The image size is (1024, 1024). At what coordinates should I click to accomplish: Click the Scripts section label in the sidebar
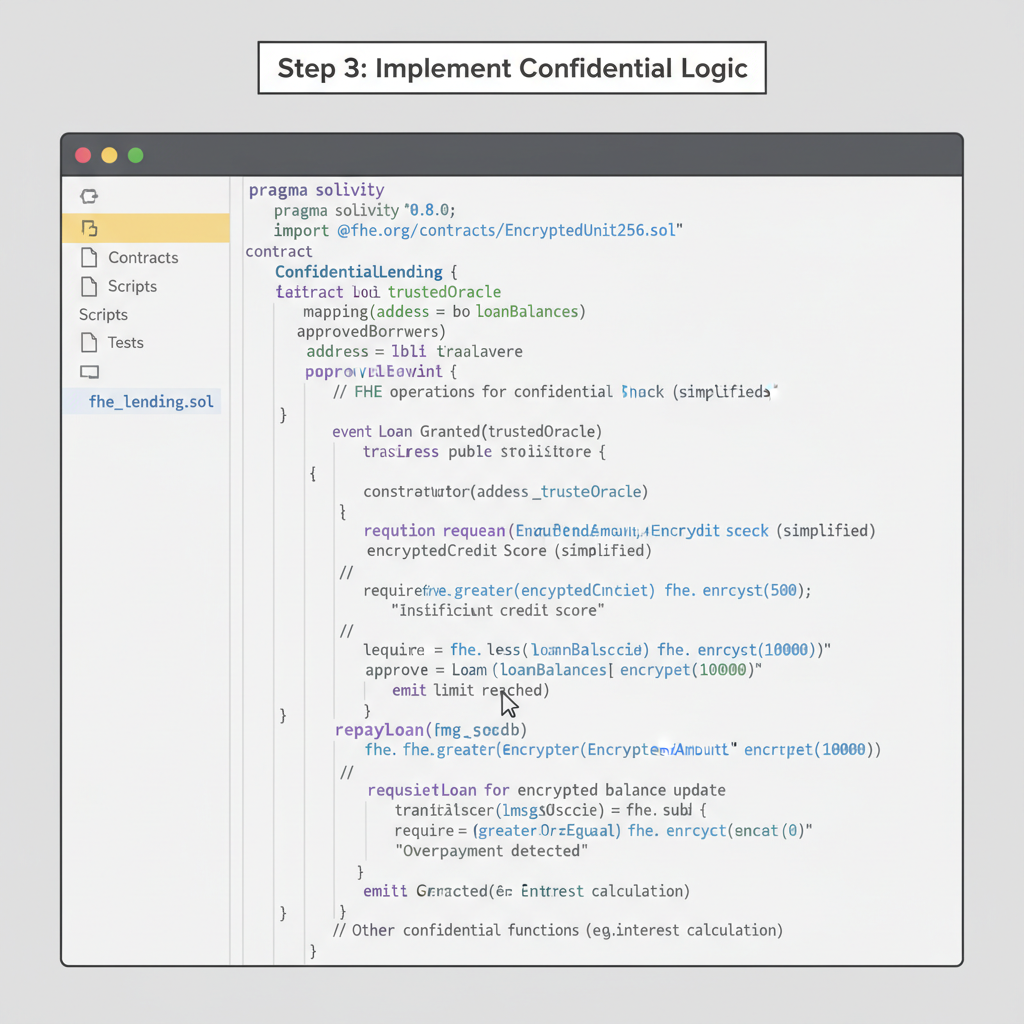(x=103, y=314)
